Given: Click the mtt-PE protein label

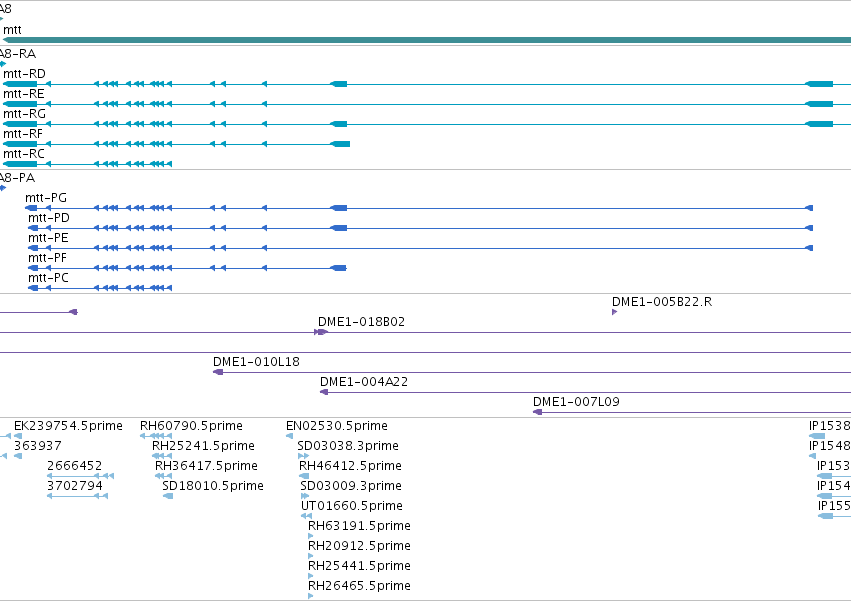Looking at the screenshot, I should pyautogui.click(x=48, y=238).
